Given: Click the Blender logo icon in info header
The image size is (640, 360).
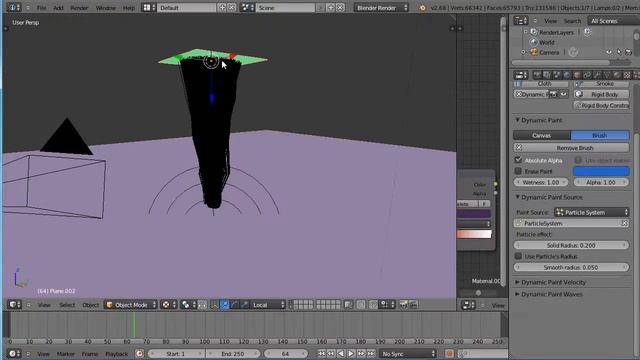Looking at the screenshot, I should tap(422, 8).
